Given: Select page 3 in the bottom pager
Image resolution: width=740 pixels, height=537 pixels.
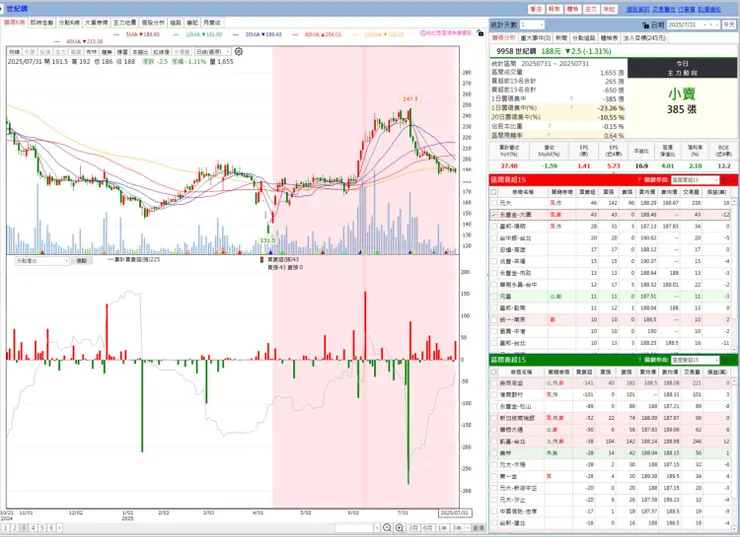Looking at the screenshot, I should (x=24, y=528).
